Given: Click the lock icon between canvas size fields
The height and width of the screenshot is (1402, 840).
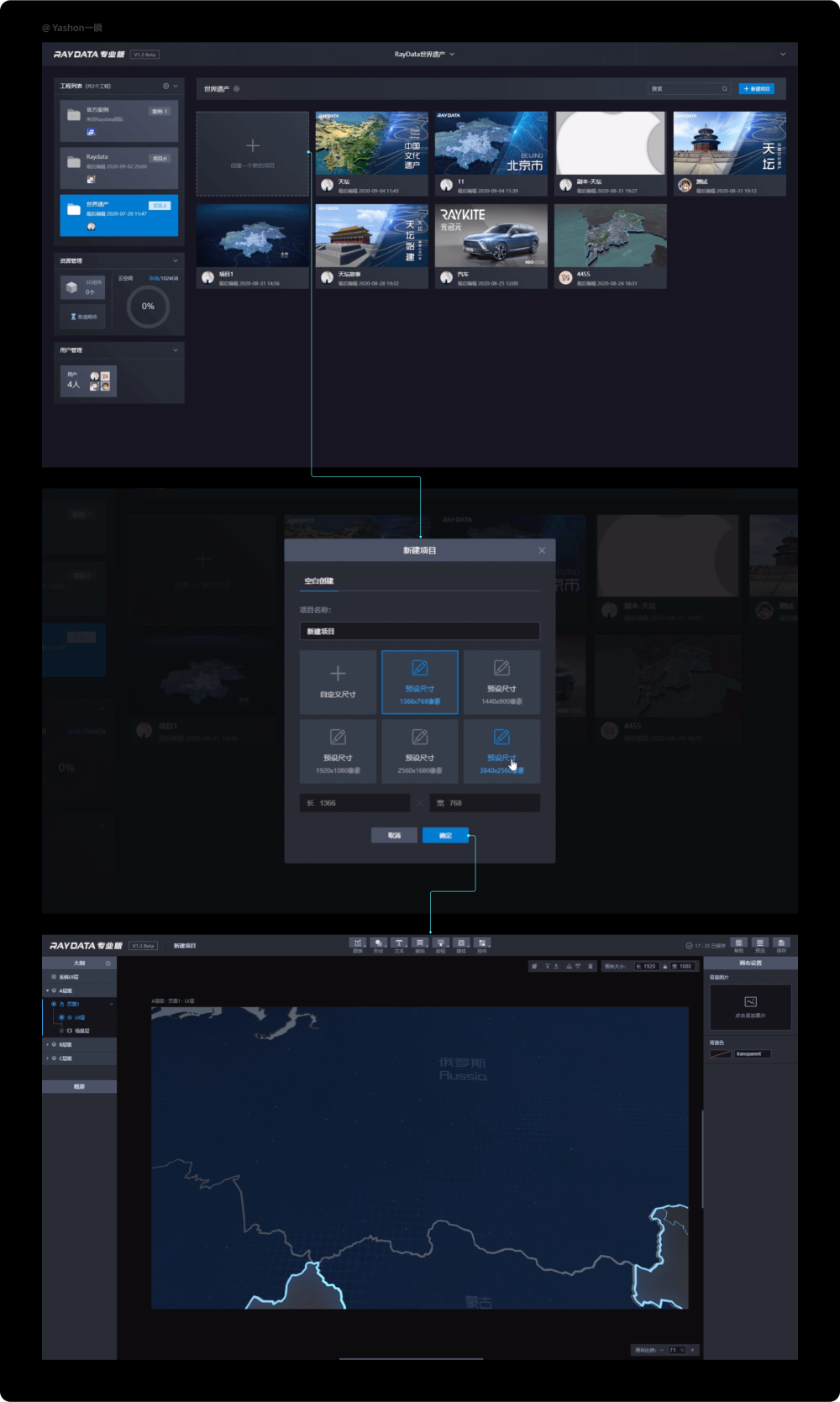Looking at the screenshot, I should pyautogui.click(x=664, y=966).
